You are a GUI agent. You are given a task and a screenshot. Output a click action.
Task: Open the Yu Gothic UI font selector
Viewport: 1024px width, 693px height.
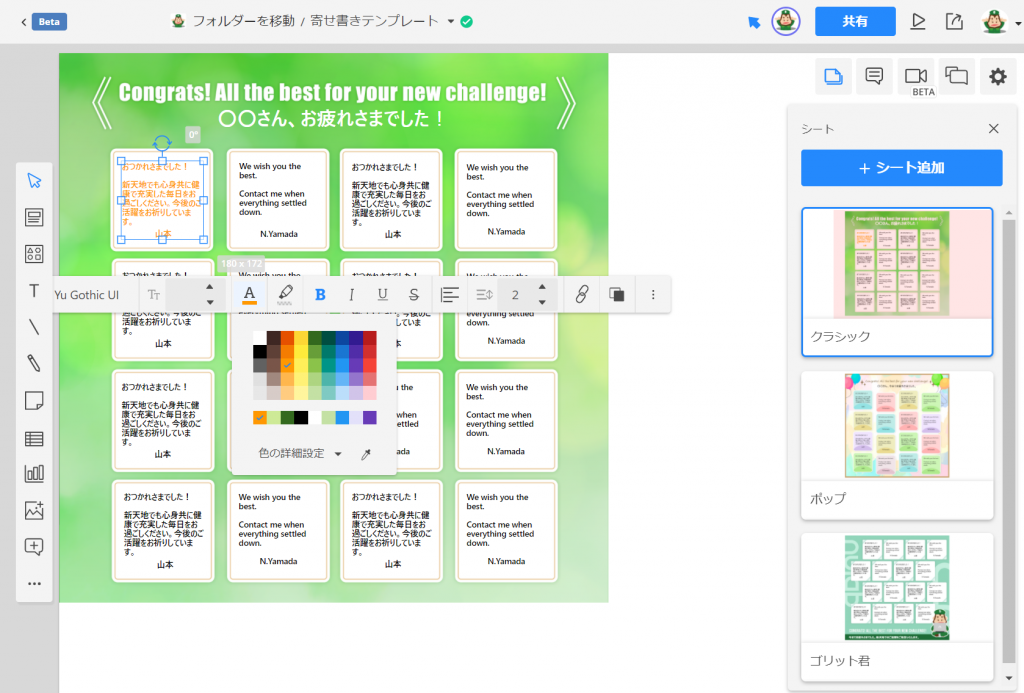point(87,294)
